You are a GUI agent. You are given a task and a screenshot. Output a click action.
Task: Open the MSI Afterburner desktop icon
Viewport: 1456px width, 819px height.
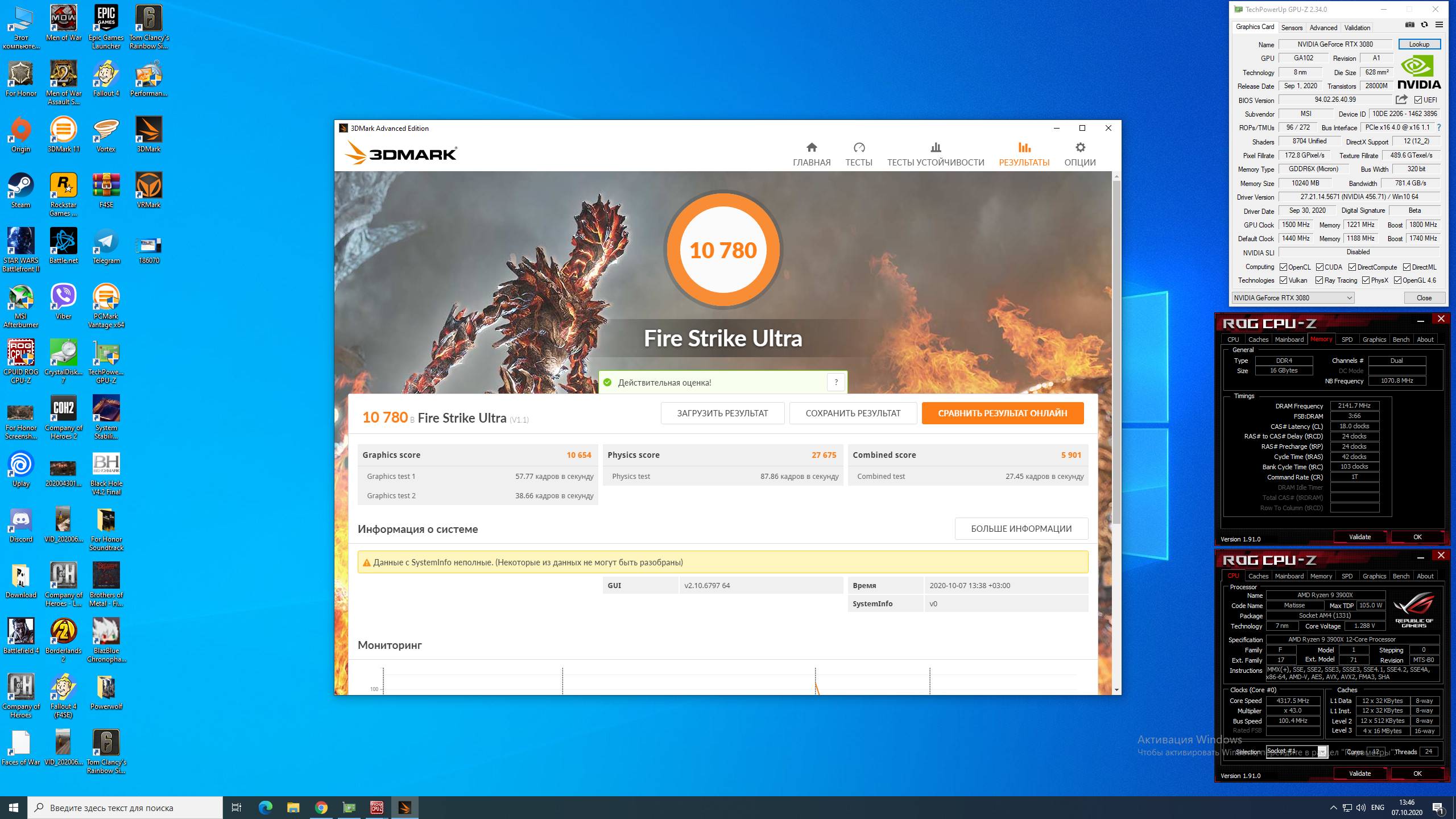[20, 306]
